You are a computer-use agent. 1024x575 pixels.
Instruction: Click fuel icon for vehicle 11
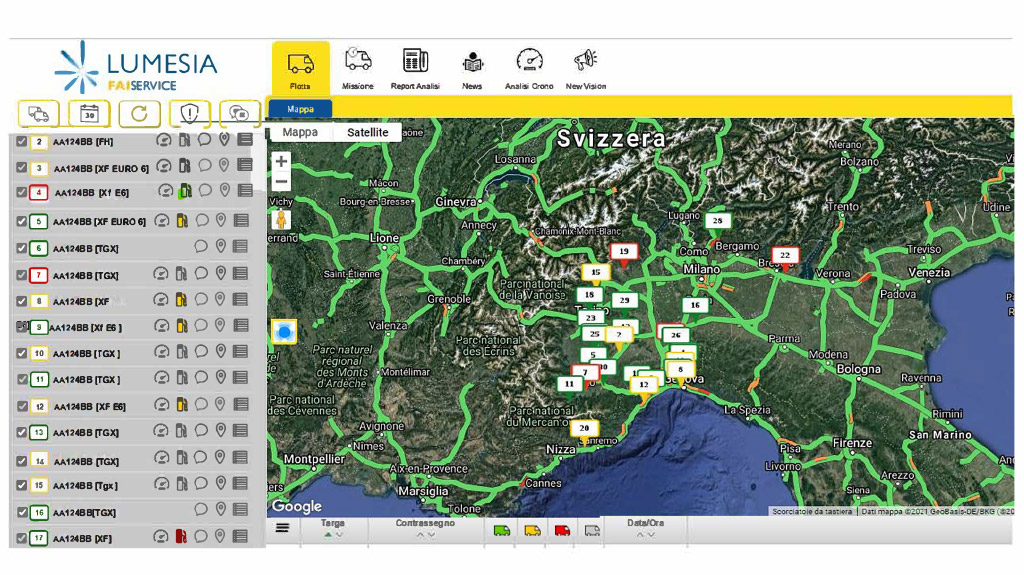click(x=181, y=378)
